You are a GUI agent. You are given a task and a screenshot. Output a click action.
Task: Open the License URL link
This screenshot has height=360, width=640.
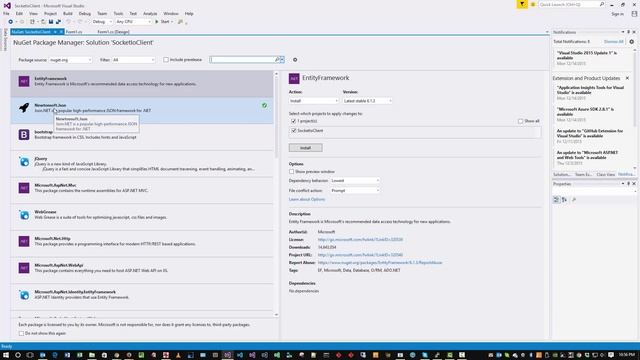pyautogui.click(x=360, y=240)
